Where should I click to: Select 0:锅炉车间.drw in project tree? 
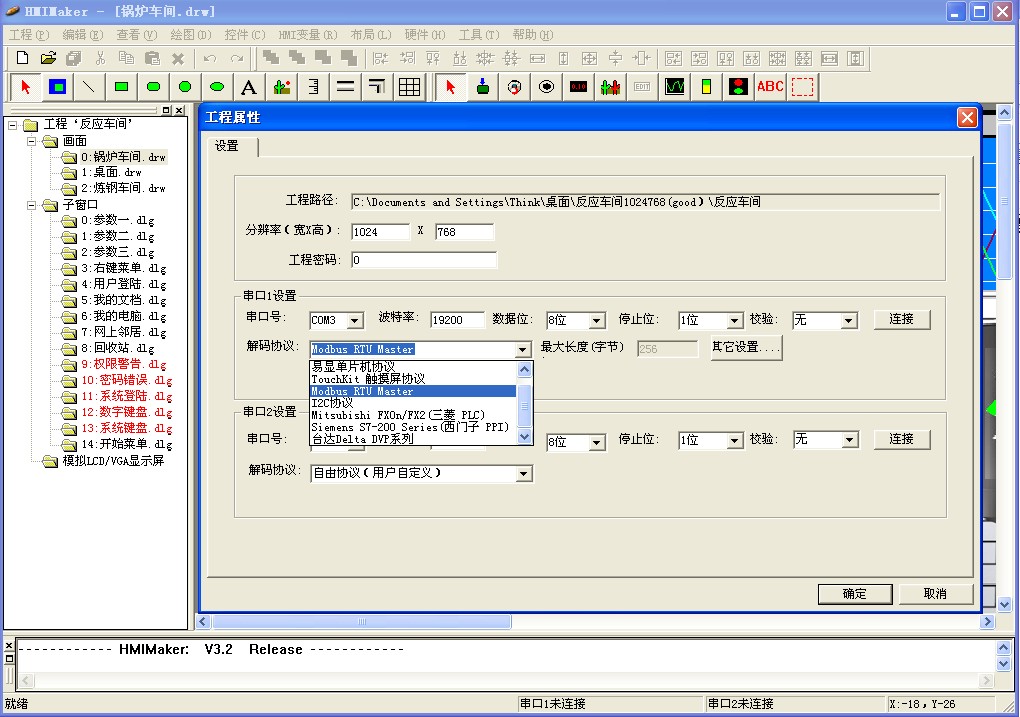tap(123, 157)
